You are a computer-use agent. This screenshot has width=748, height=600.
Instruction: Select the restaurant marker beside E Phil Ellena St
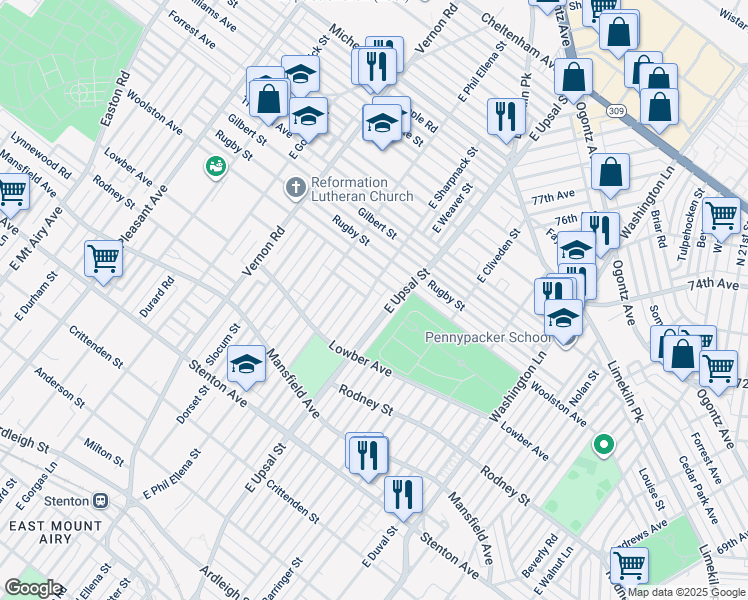click(506, 119)
